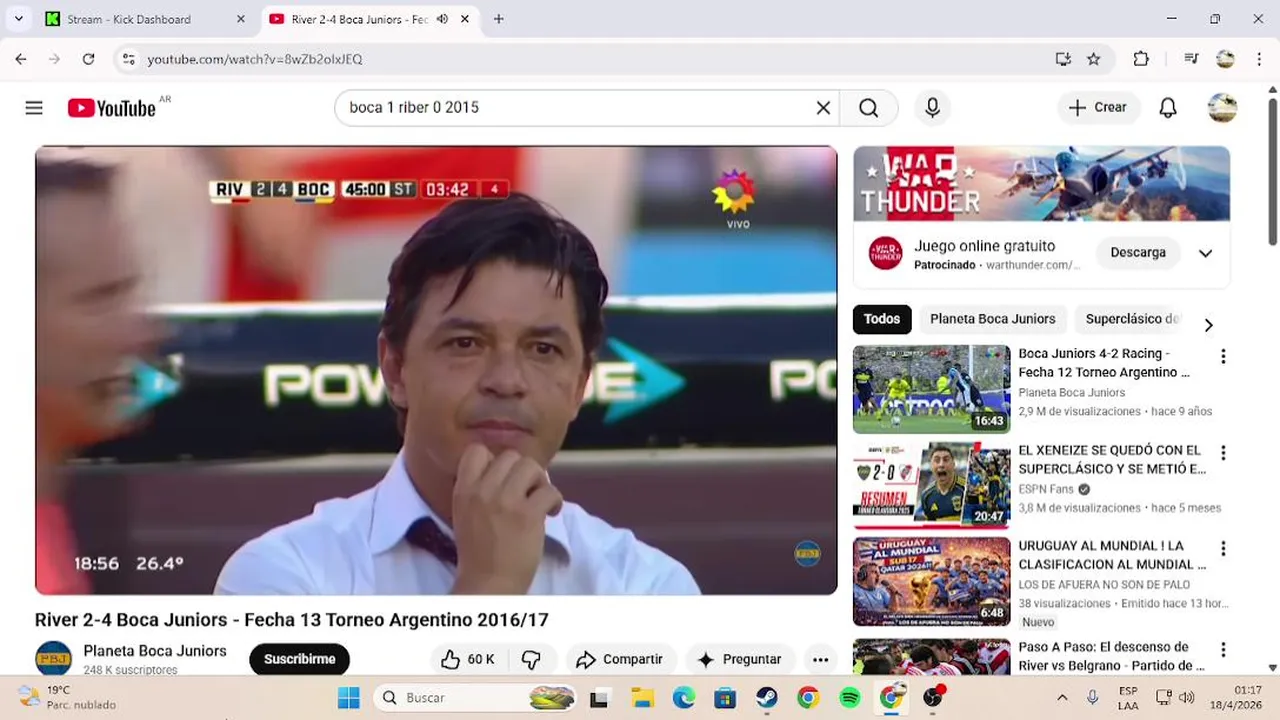Bookmark this page with star icon
This screenshot has height=720, width=1280.
(1094, 59)
